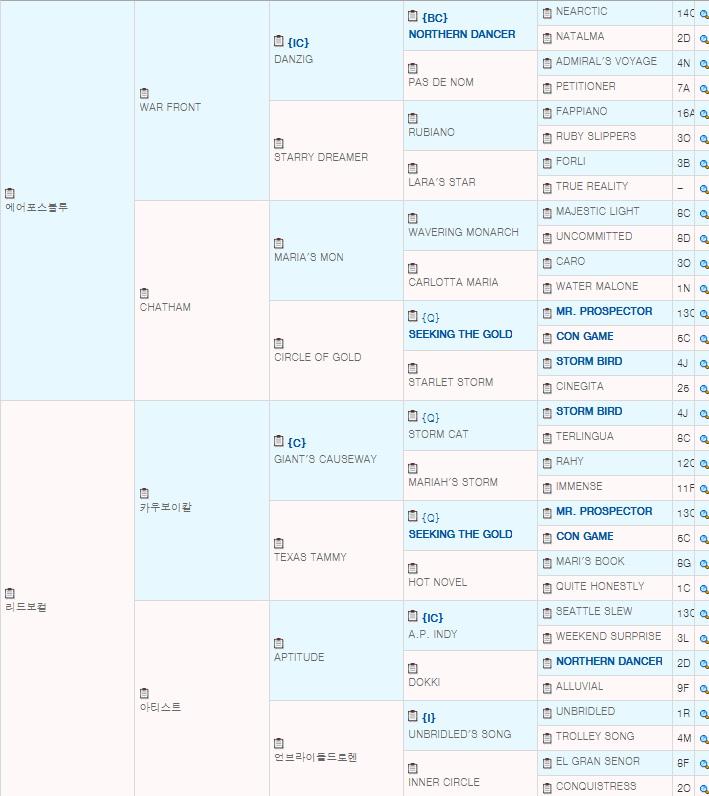Image resolution: width=709 pixels, height=796 pixels.
Task: Open the clipboard icon beside NEARCTIC
Action: coord(547,12)
